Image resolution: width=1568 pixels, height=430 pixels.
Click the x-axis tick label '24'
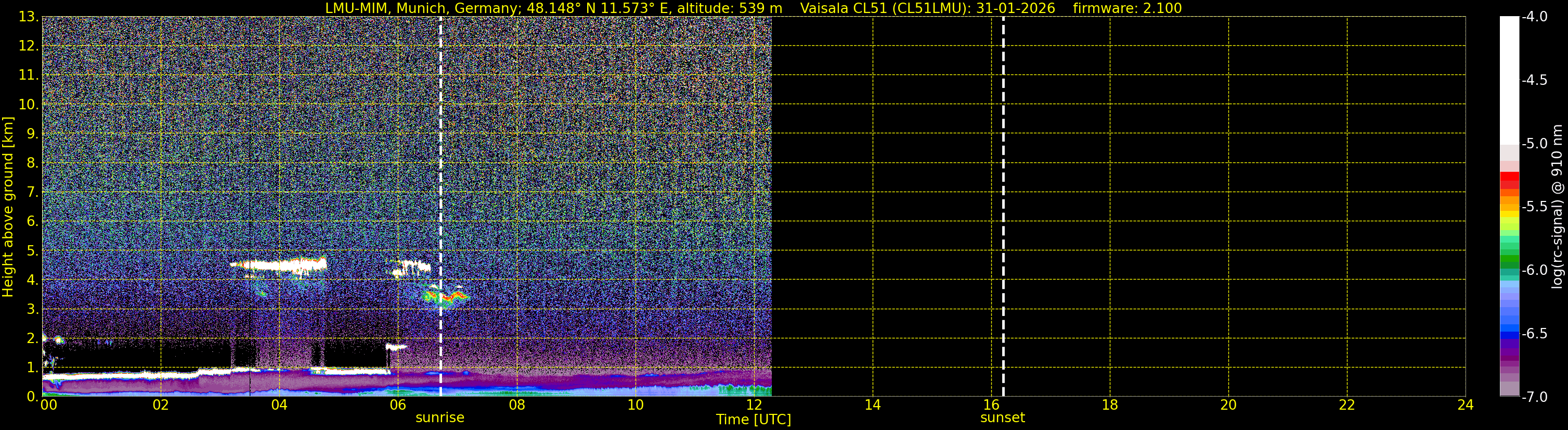pyautogui.click(x=1465, y=405)
